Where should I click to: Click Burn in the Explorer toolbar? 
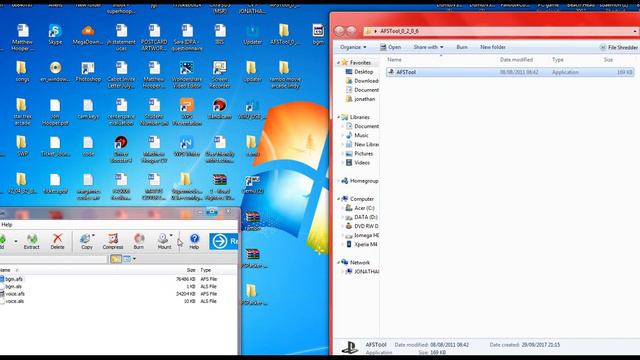tap(462, 47)
